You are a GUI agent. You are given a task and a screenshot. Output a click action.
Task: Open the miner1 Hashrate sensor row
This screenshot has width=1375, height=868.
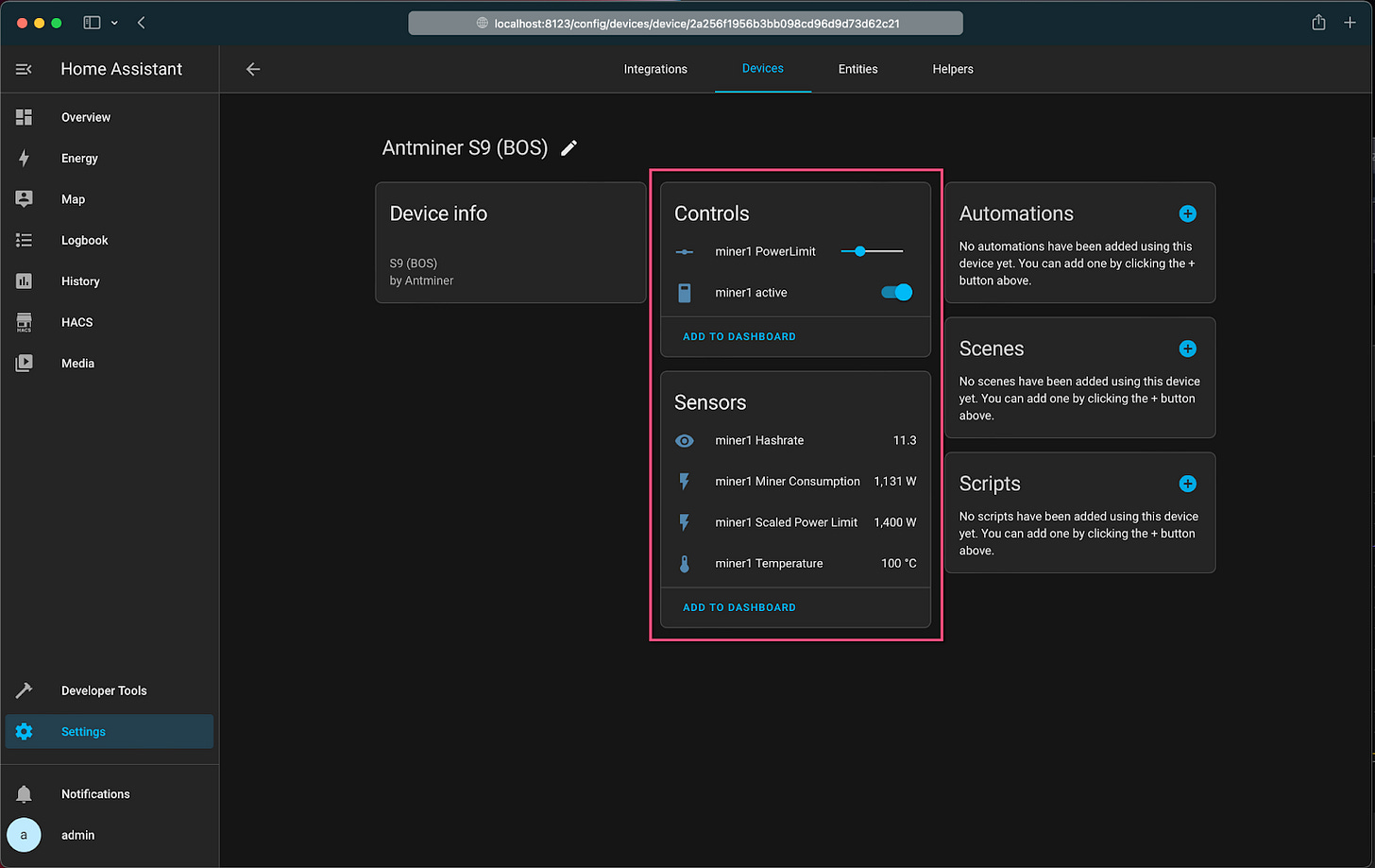[x=795, y=440]
